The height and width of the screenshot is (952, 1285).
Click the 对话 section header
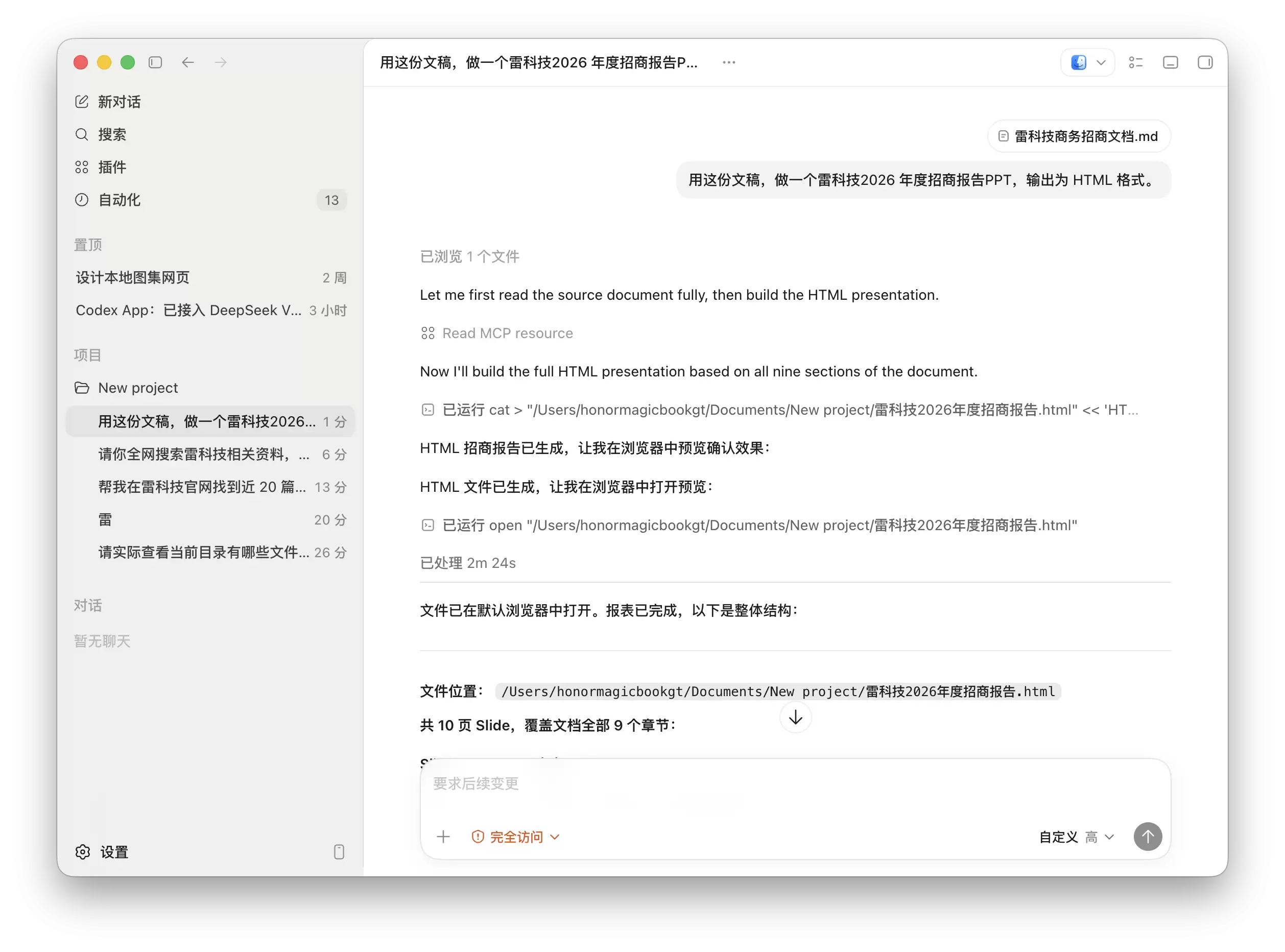coord(87,606)
